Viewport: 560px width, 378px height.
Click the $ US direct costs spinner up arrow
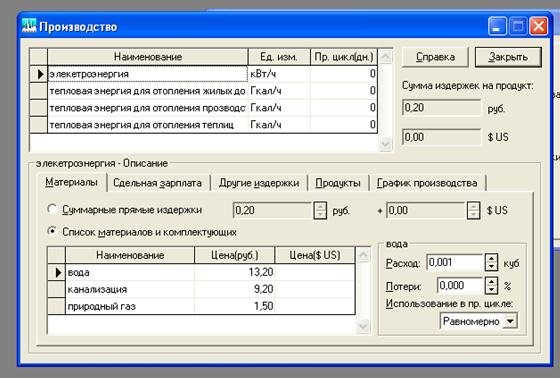pos(473,206)
